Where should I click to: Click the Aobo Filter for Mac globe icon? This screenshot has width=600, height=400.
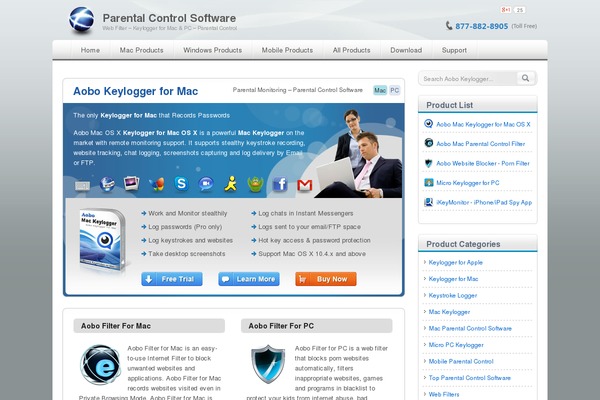point(101,365)
